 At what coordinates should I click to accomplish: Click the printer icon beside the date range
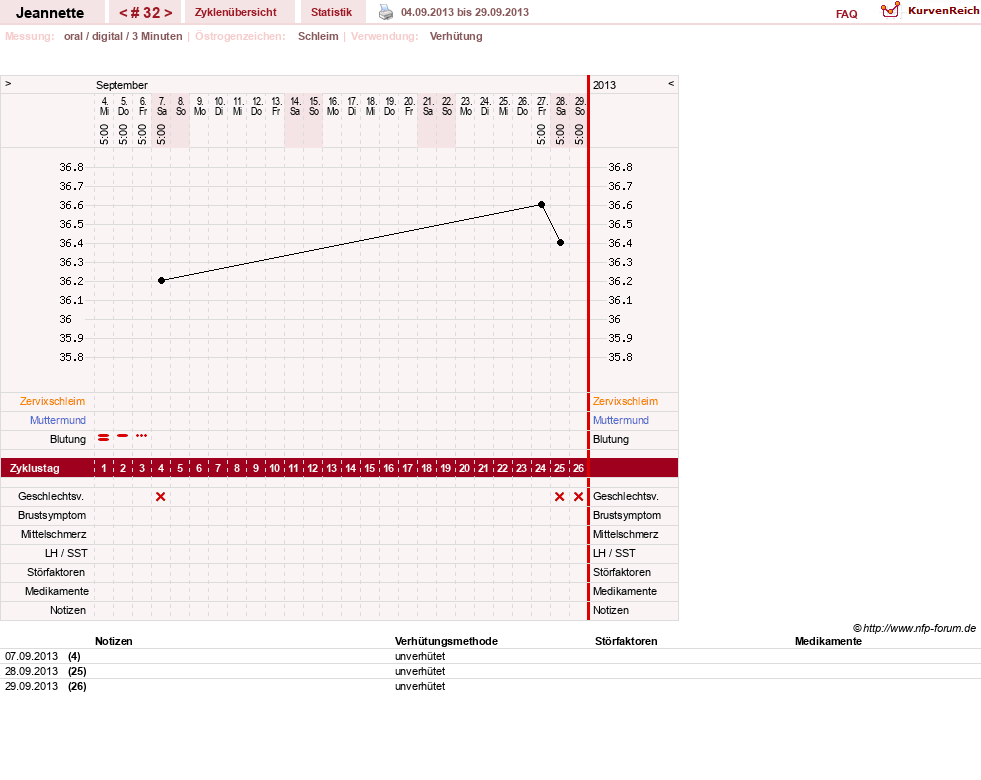386,12
